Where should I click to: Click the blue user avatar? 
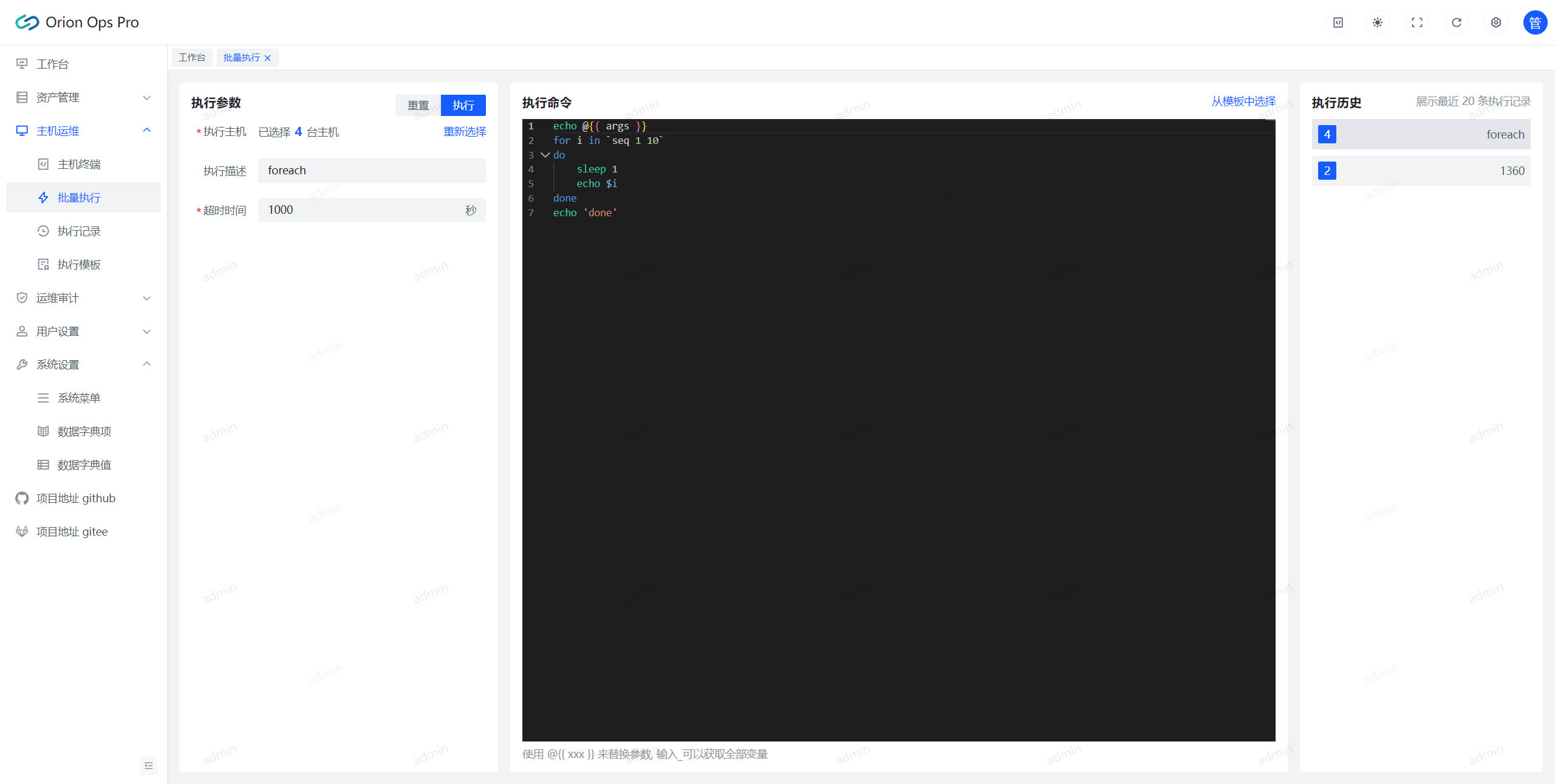point(1534,22)
